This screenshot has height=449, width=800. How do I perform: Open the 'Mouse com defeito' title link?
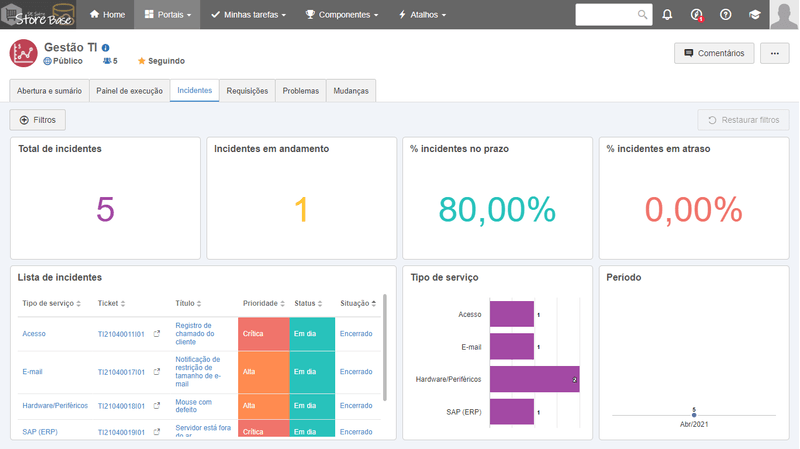point(193,406)
